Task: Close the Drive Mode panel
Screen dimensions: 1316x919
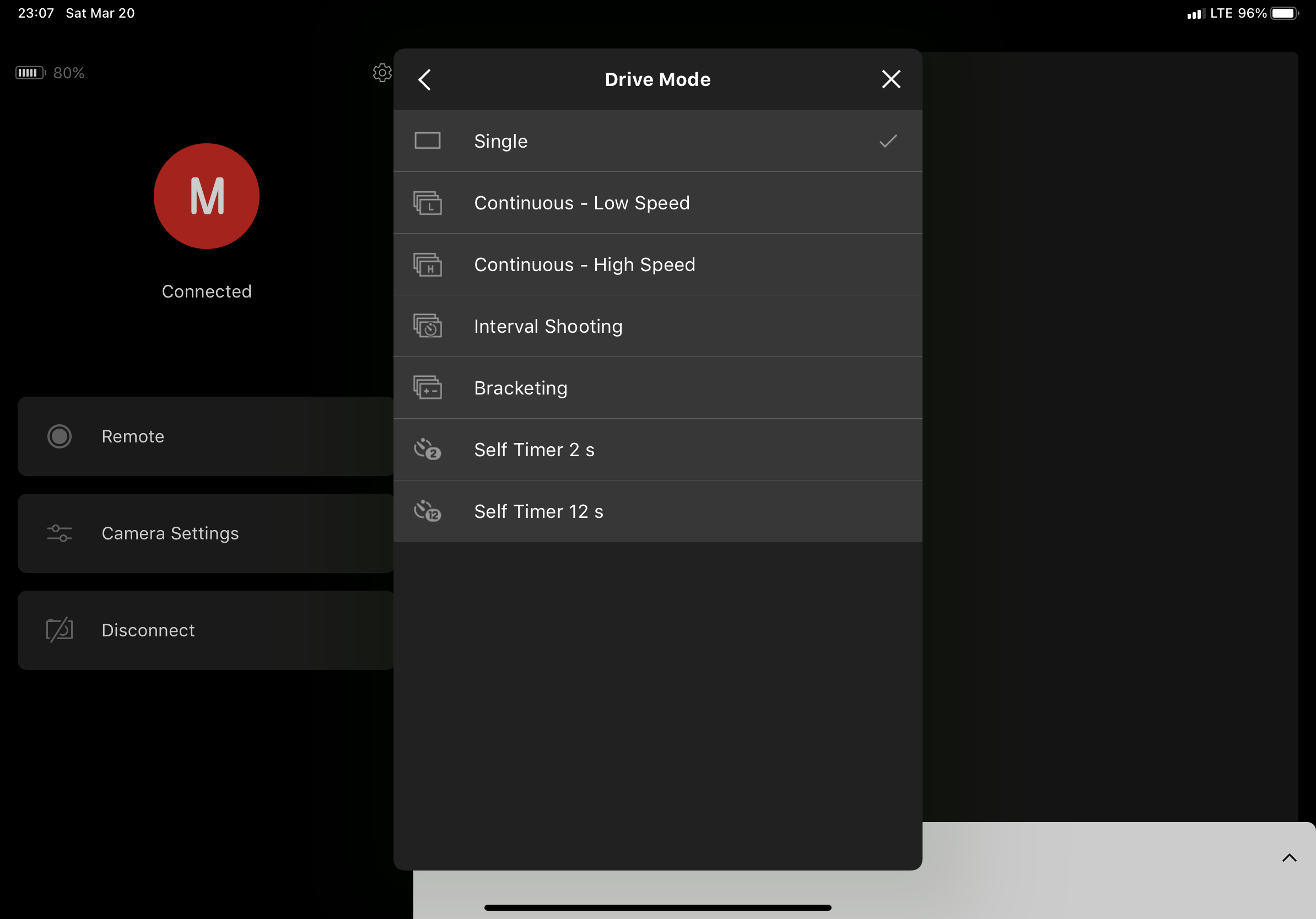Action: pos(891,80)
